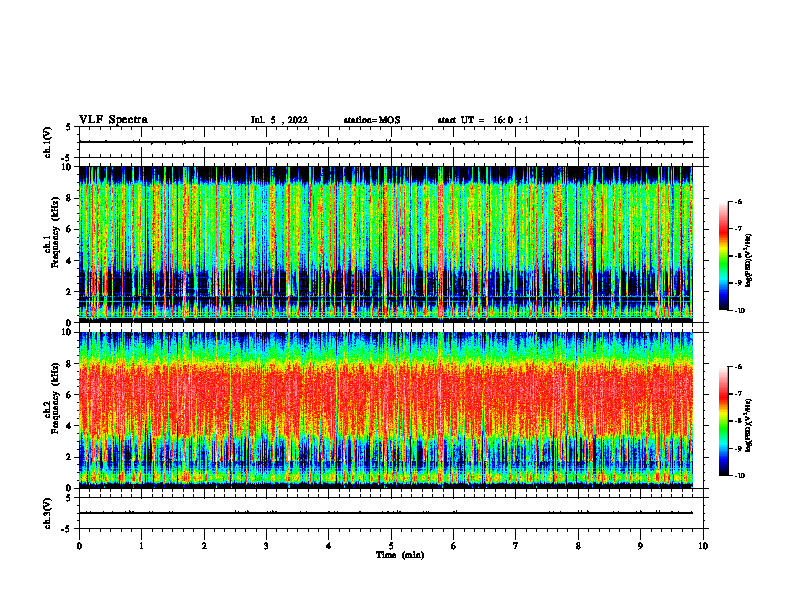Screen dimensions: 792x612
Task: Click the time axis tick label "9"
Action: [x=640, y=546]
